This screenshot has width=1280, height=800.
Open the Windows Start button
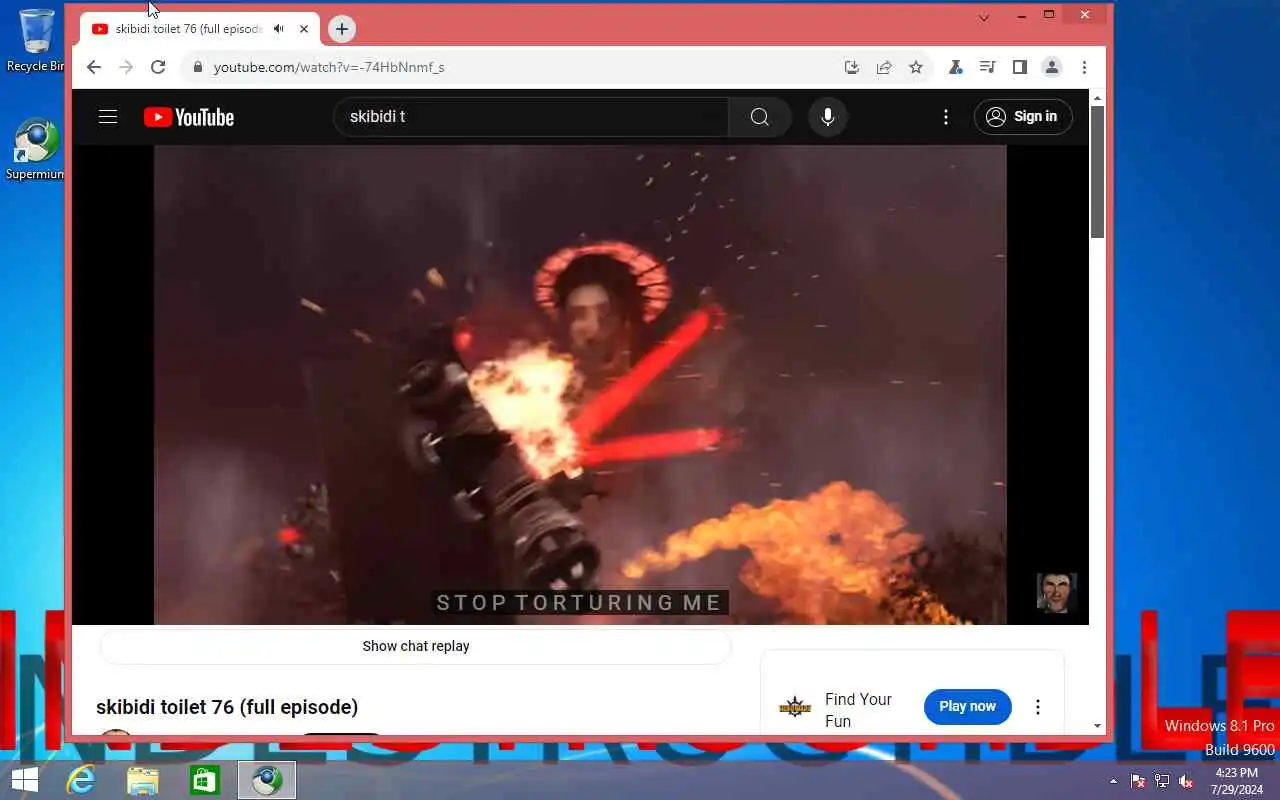(x=25, y=780)
